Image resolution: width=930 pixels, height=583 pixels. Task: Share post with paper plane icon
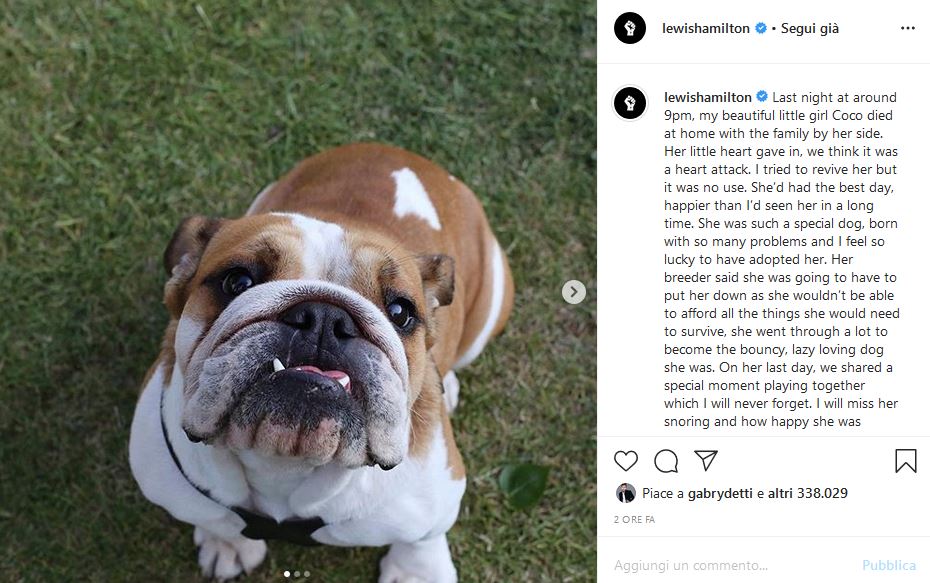tap(706, 460)
